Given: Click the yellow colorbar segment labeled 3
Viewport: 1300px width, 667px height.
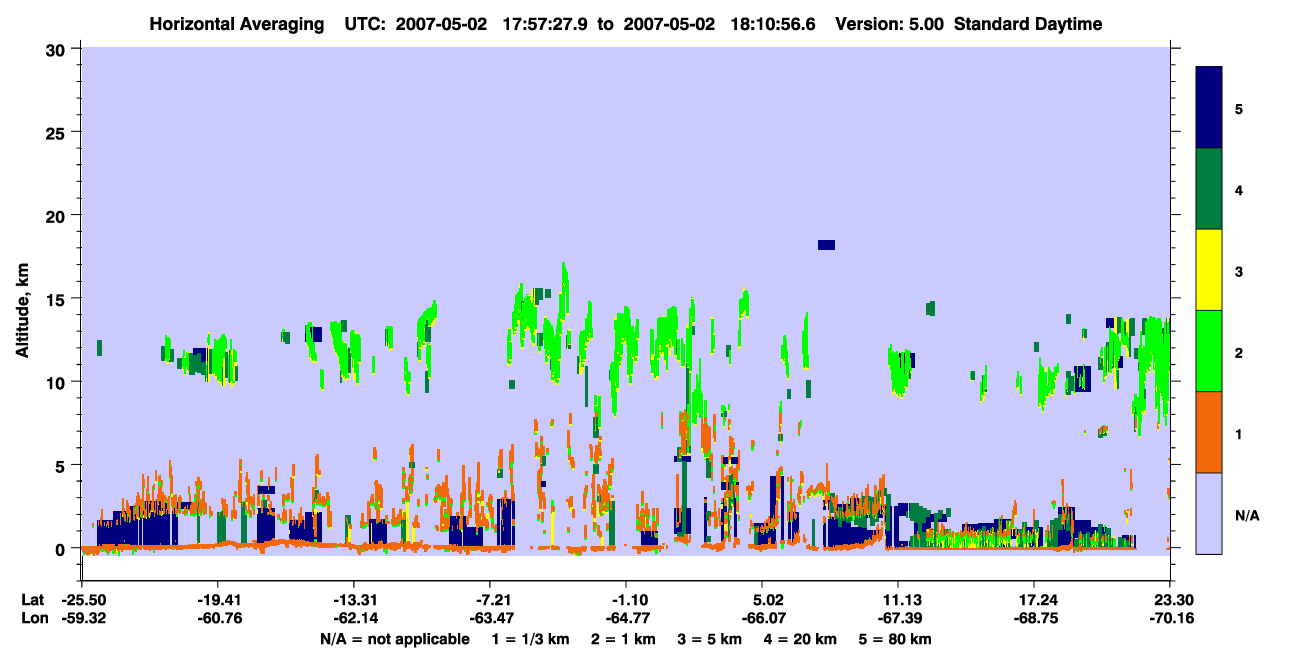Looking at the screenshot, I should pyautogui.click(x=1209, y=270).
